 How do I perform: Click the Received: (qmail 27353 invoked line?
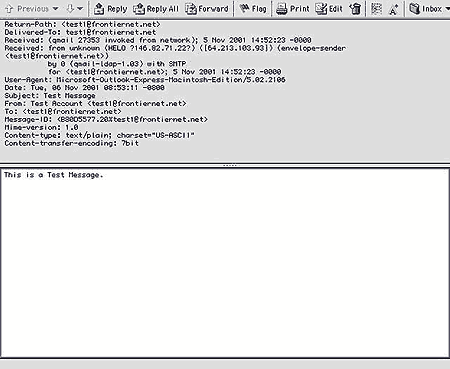[158, 40]
